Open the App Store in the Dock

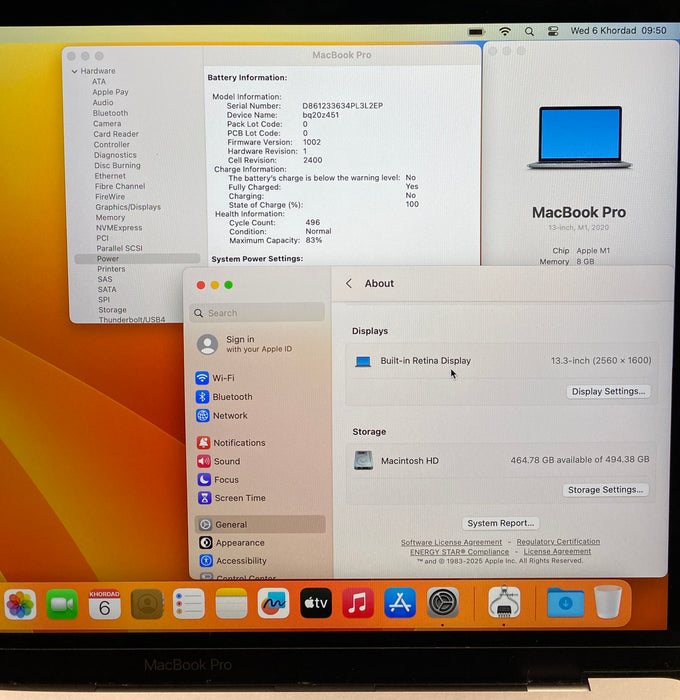tap(400, 603)
